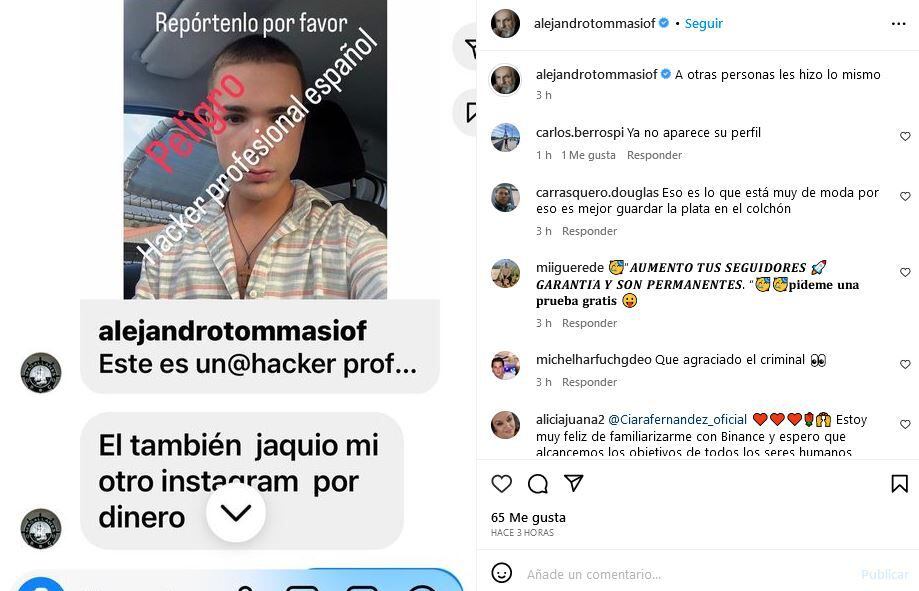Open carlos.berrospi's profile picture

[505, 138]
